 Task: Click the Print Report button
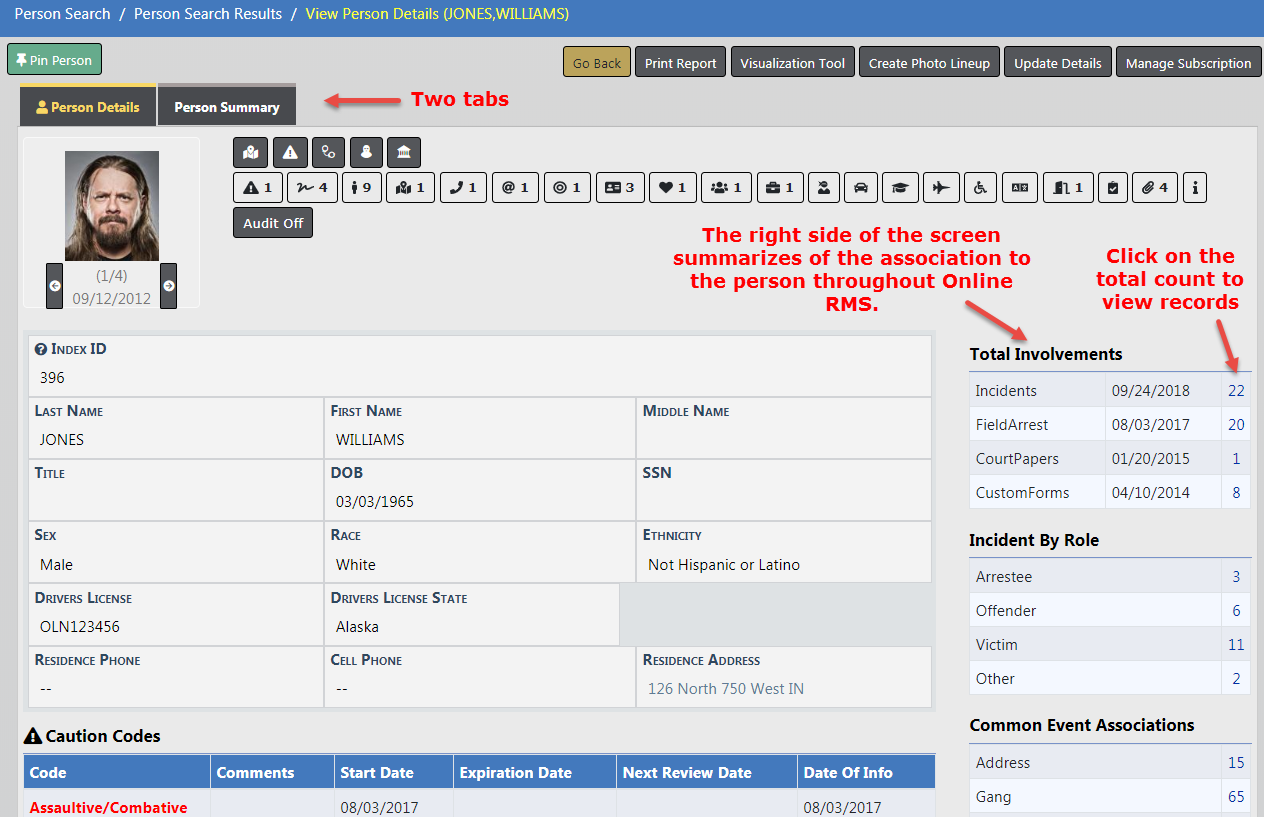[x=680, y=63]
